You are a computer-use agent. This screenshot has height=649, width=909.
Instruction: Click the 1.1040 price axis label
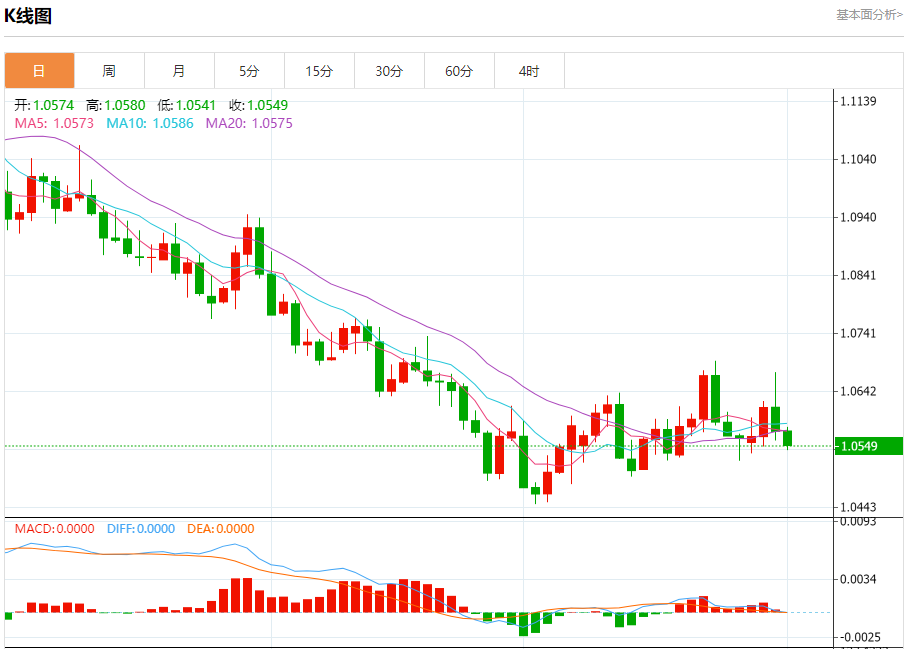pyautogui.click(x=858, y=159)
